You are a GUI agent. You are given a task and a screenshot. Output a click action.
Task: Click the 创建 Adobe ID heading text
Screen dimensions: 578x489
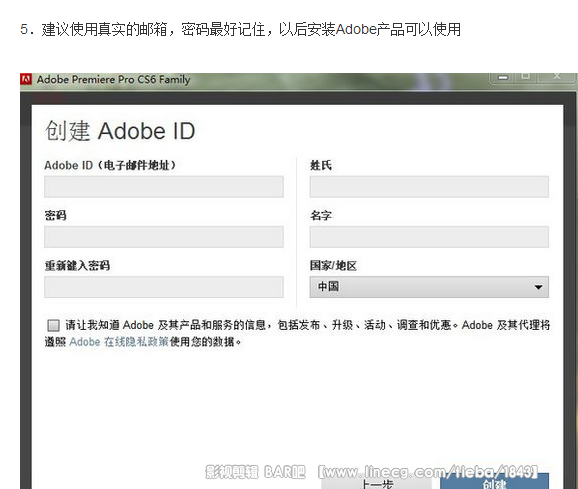[120, 130]
